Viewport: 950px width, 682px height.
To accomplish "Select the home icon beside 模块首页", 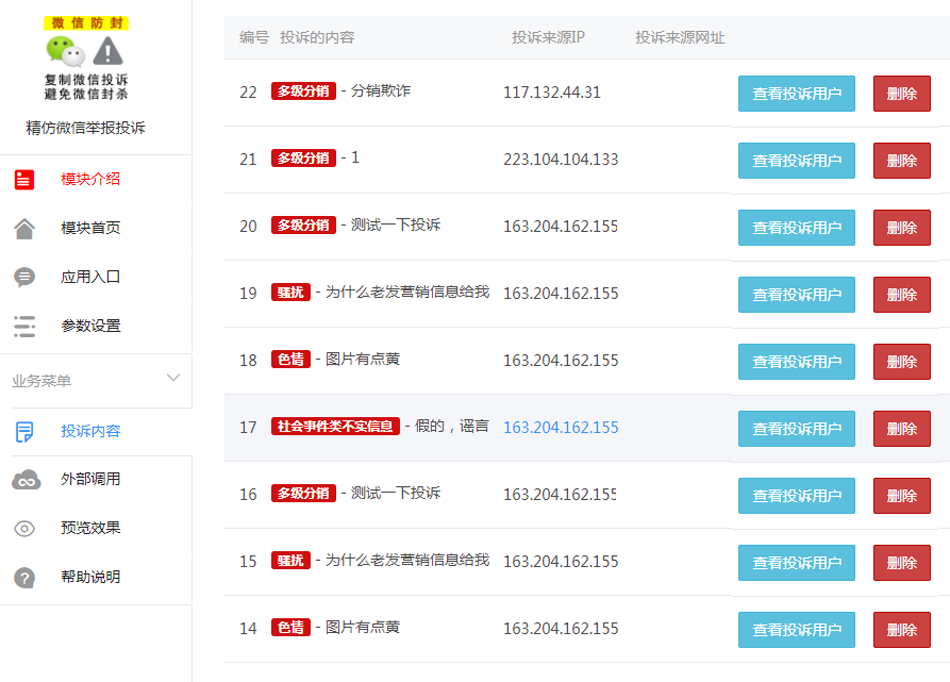I will [23, 228].
